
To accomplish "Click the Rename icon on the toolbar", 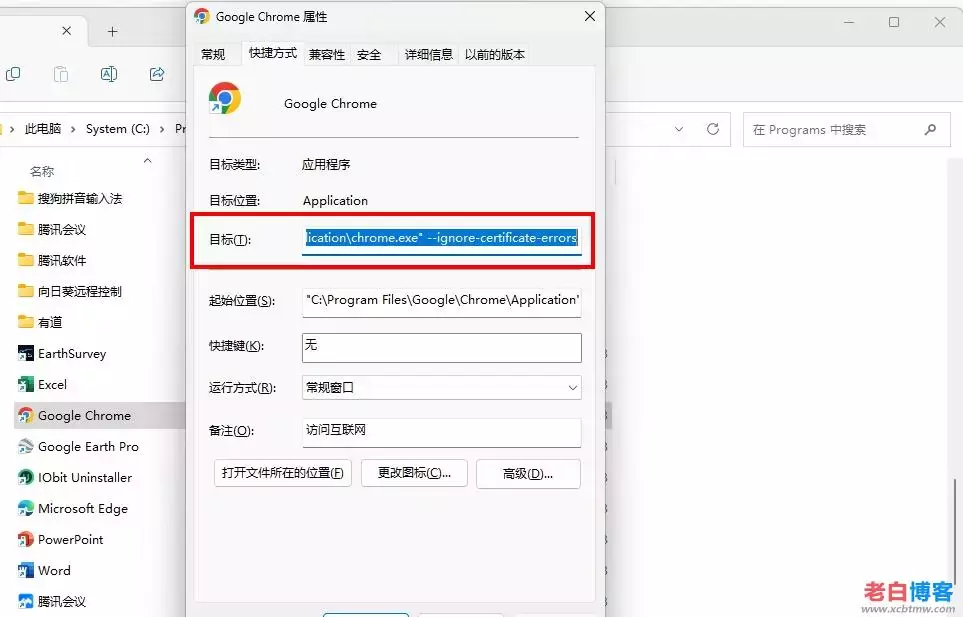I will point(109,74).
